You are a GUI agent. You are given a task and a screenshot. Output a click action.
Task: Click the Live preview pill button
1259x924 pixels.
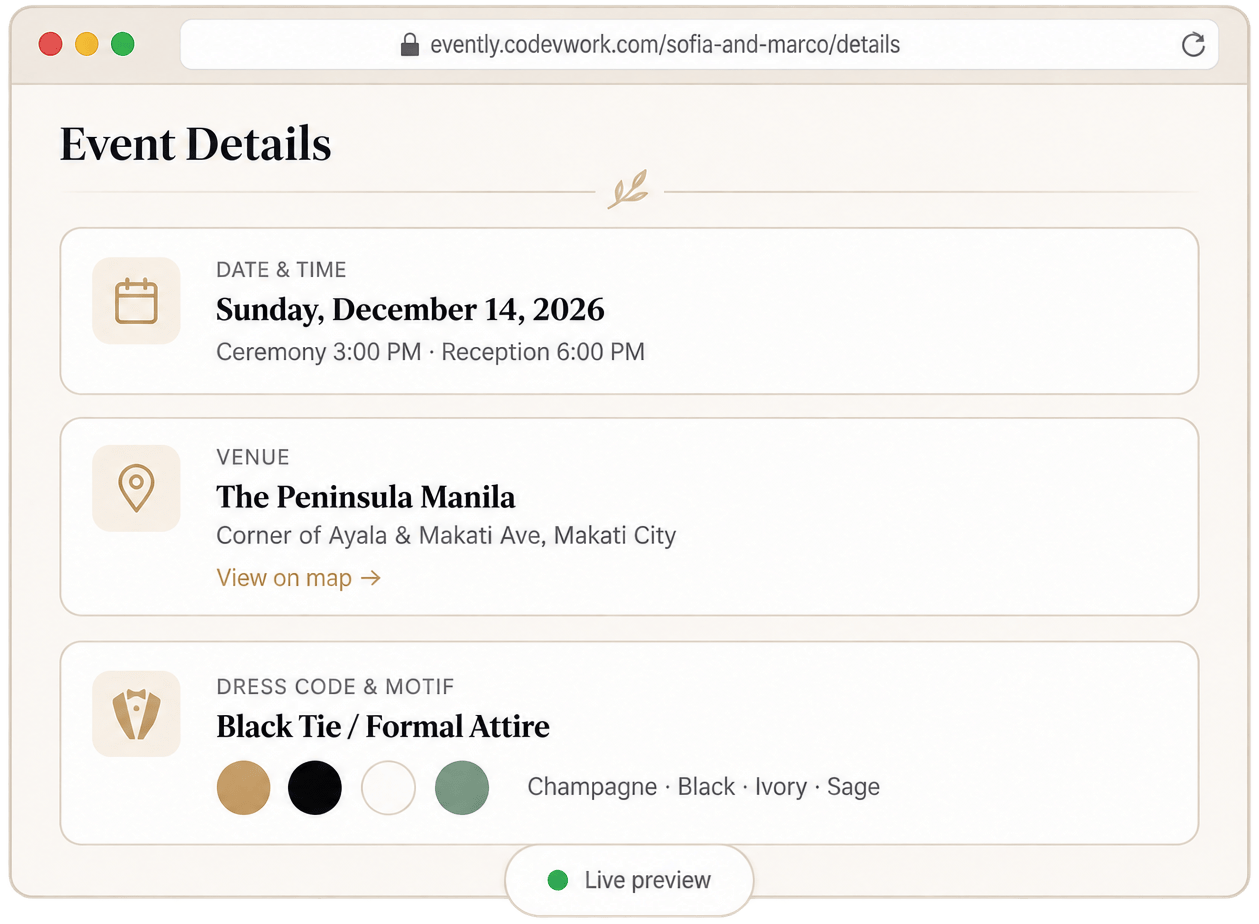(629, 880)
